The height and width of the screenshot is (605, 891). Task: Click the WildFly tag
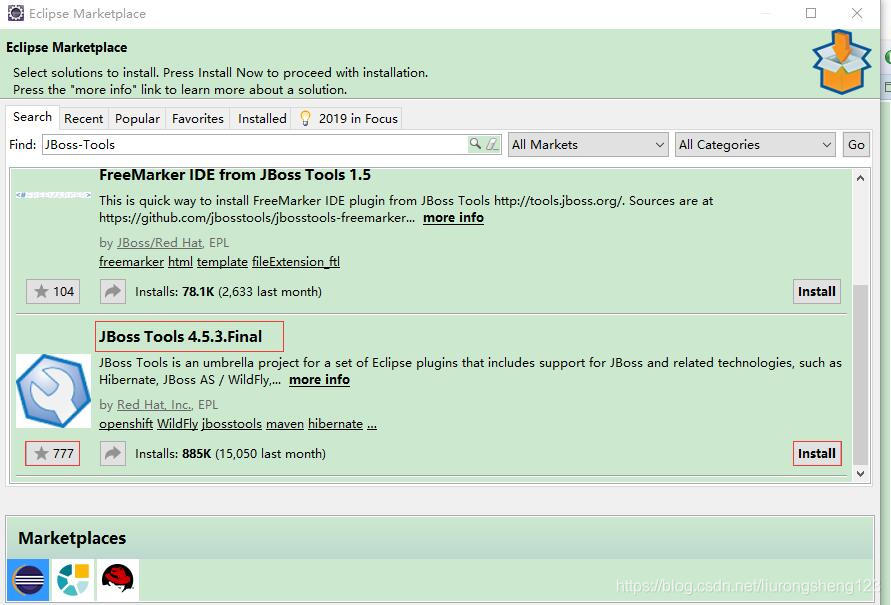pyautogui.click(x=177, y=424)
